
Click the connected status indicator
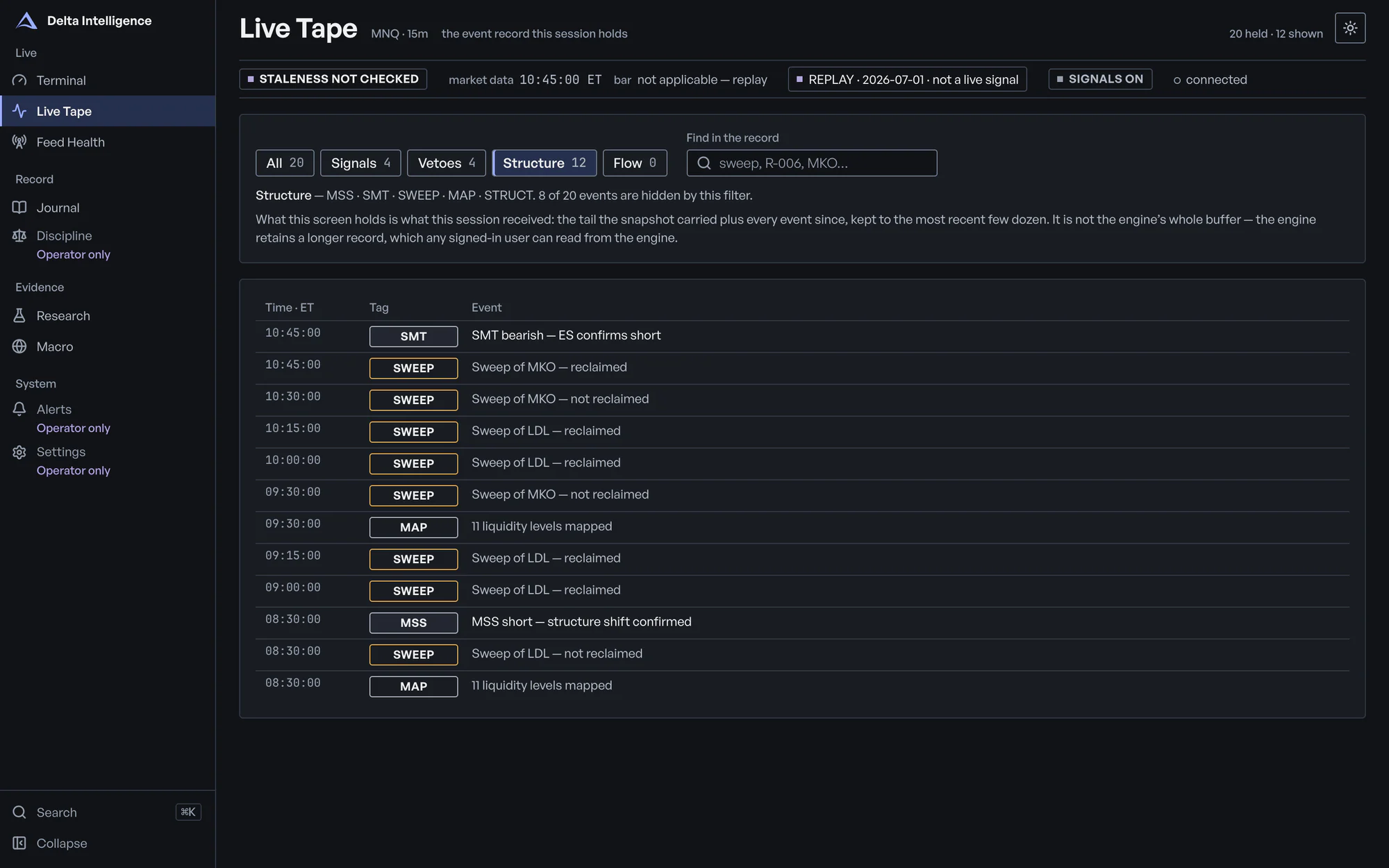coord(1211,80)
